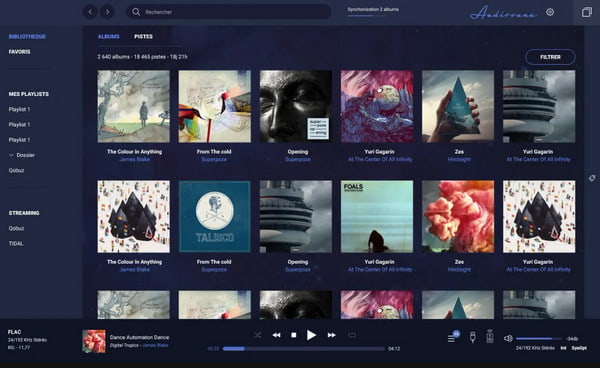Click the Digital Tropics album name
600x368 pixels.
click(124, 345)
